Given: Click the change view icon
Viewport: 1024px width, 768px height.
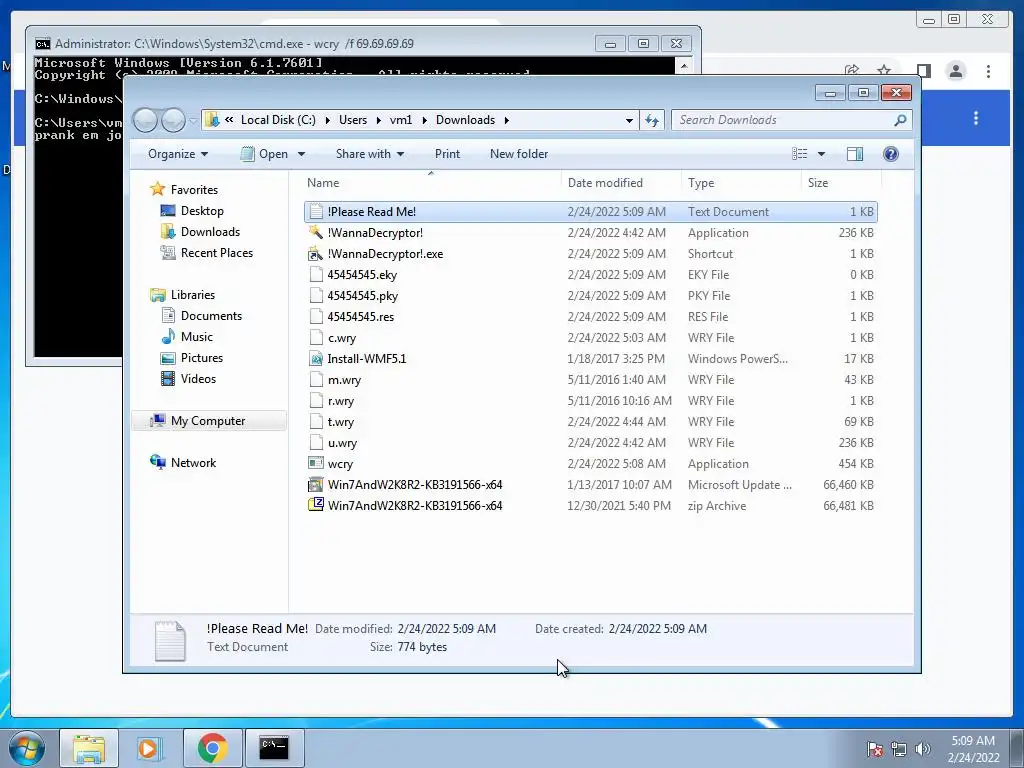Looking at the screenshot, I should [x=799, y=153].
